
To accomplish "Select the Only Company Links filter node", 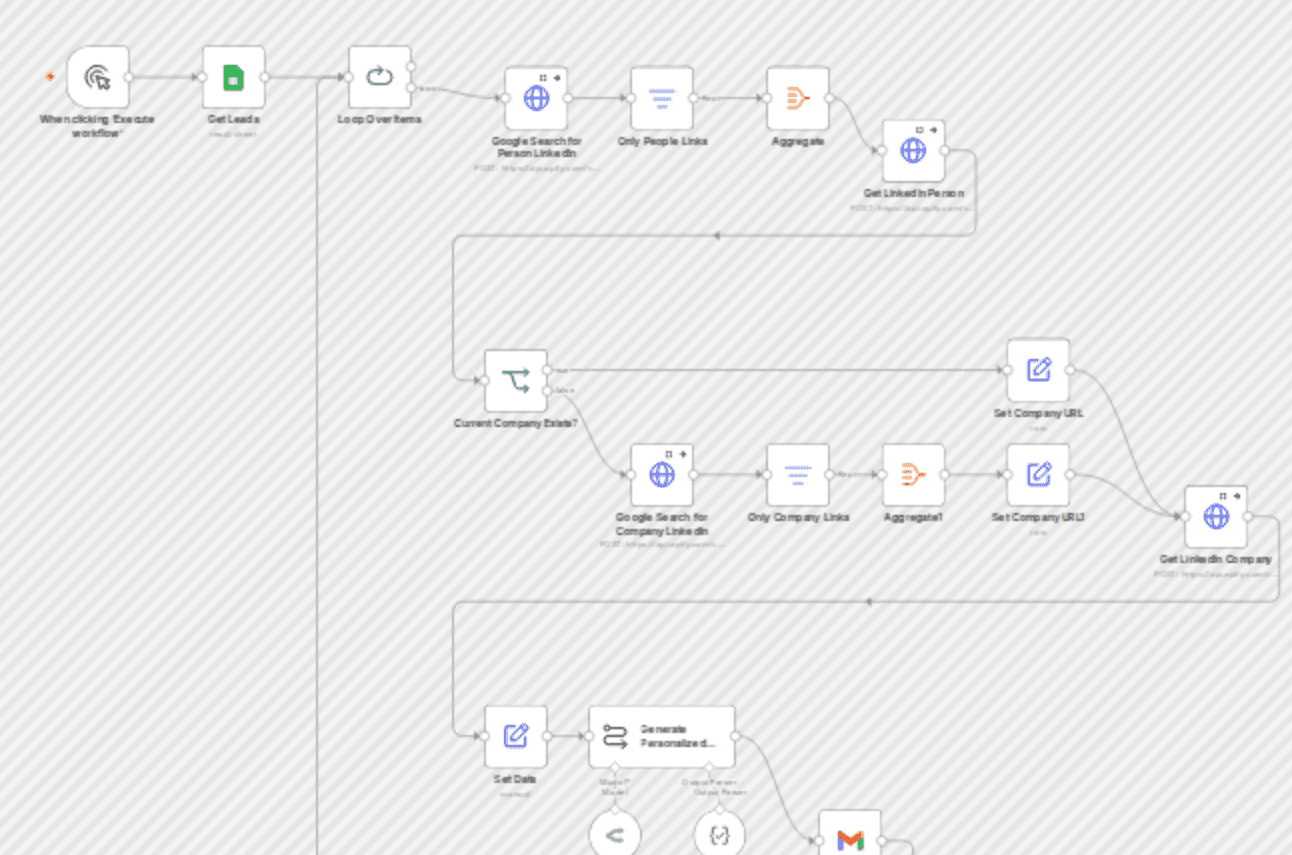I will [798, 475].
